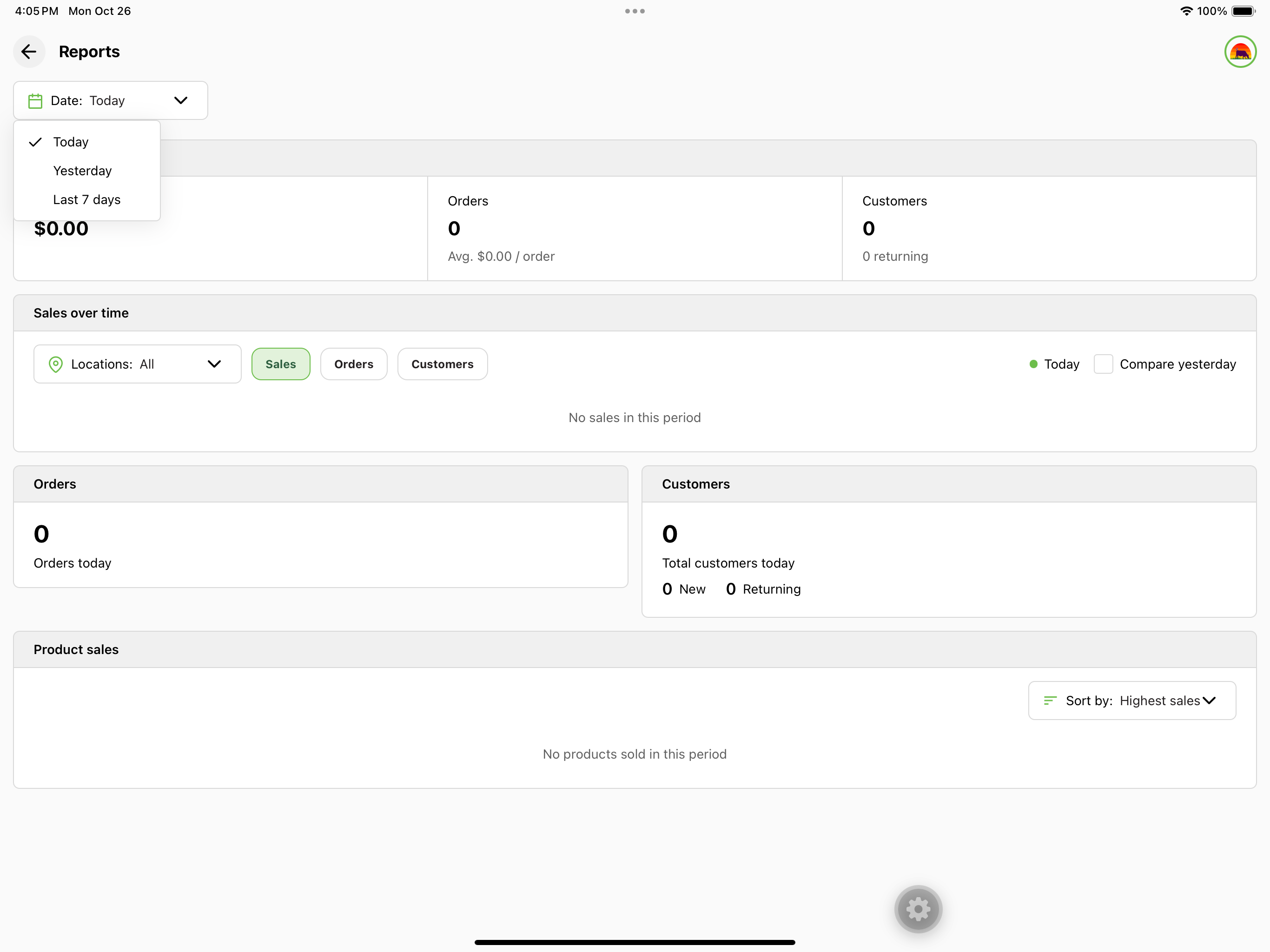Click the 'Orders today' label
Viewport: 1270px width, 952px height.
[x=73, y=563]
